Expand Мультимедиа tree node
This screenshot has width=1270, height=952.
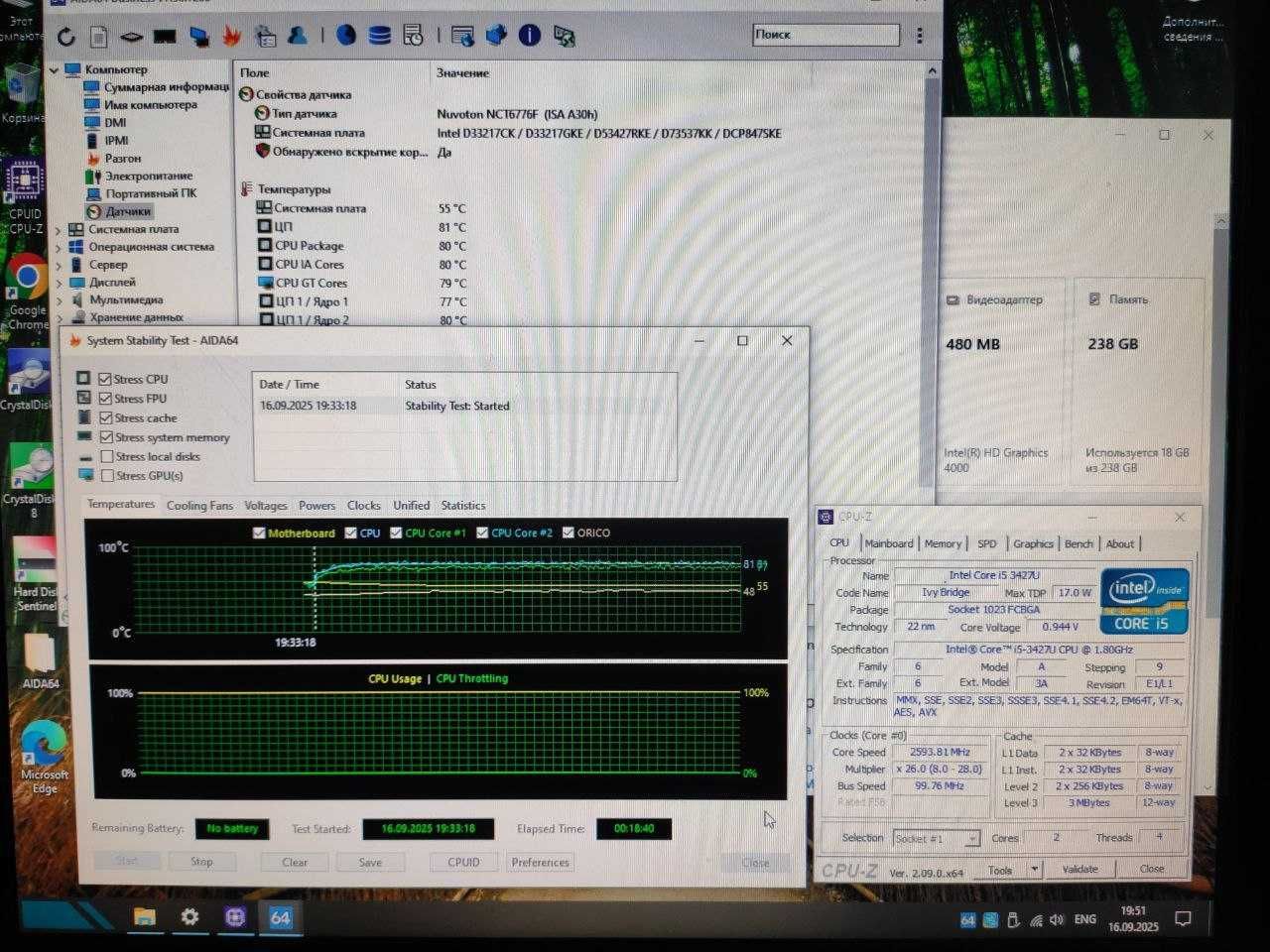[x=59, y=300]
